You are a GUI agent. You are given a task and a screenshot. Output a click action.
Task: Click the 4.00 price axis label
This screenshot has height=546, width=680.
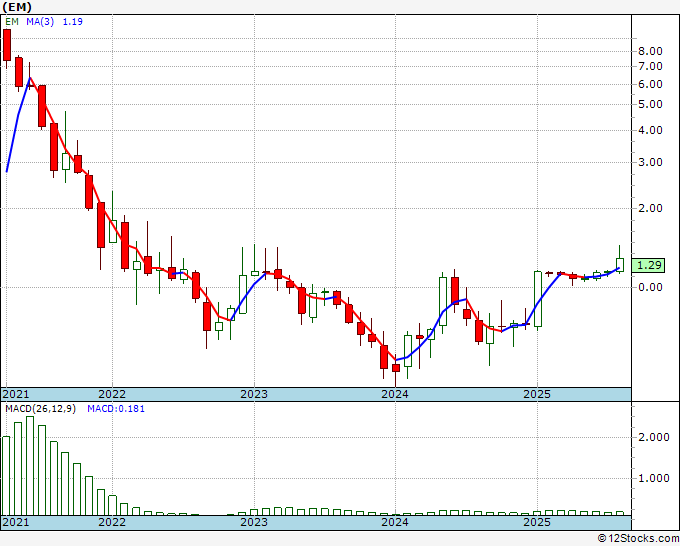650,130
